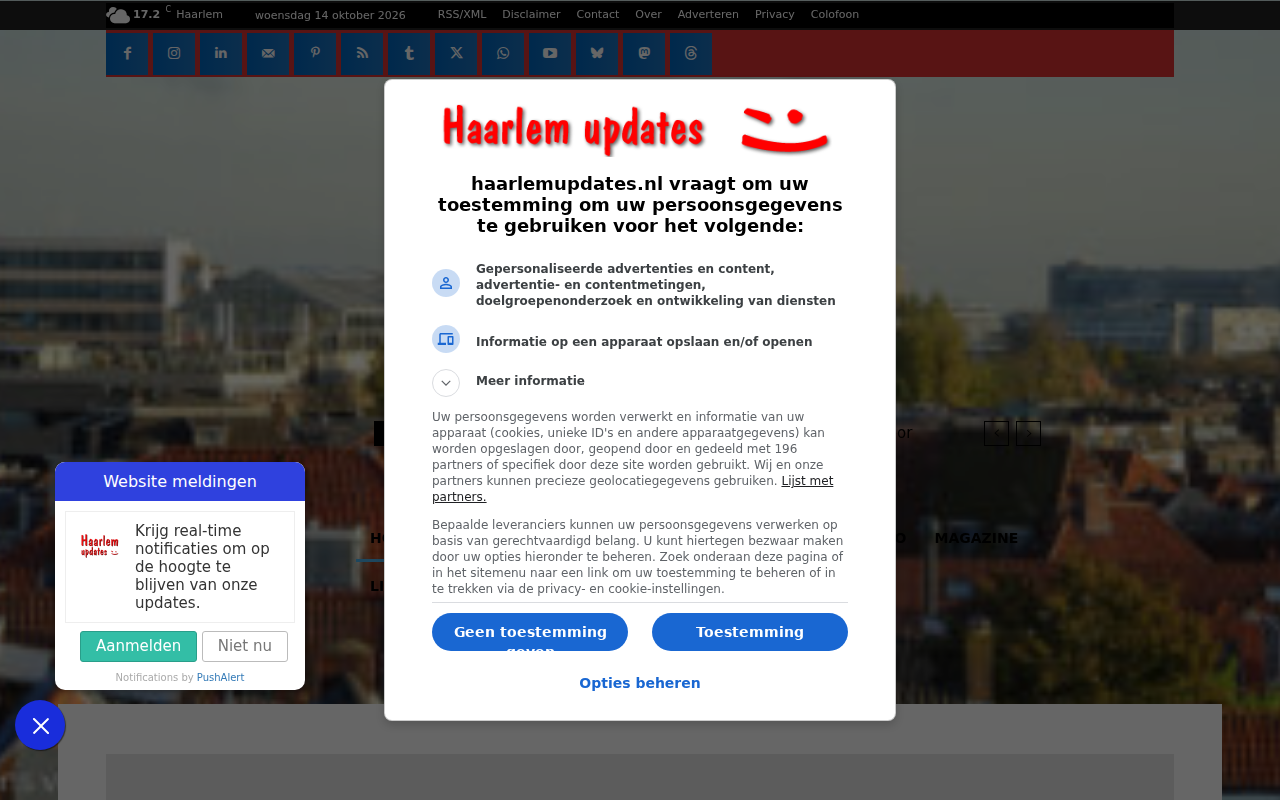The image size is (1280, 800).
Task: Open the WhatsApp icon
Action: pyautogui.click(x=503, y=54)
